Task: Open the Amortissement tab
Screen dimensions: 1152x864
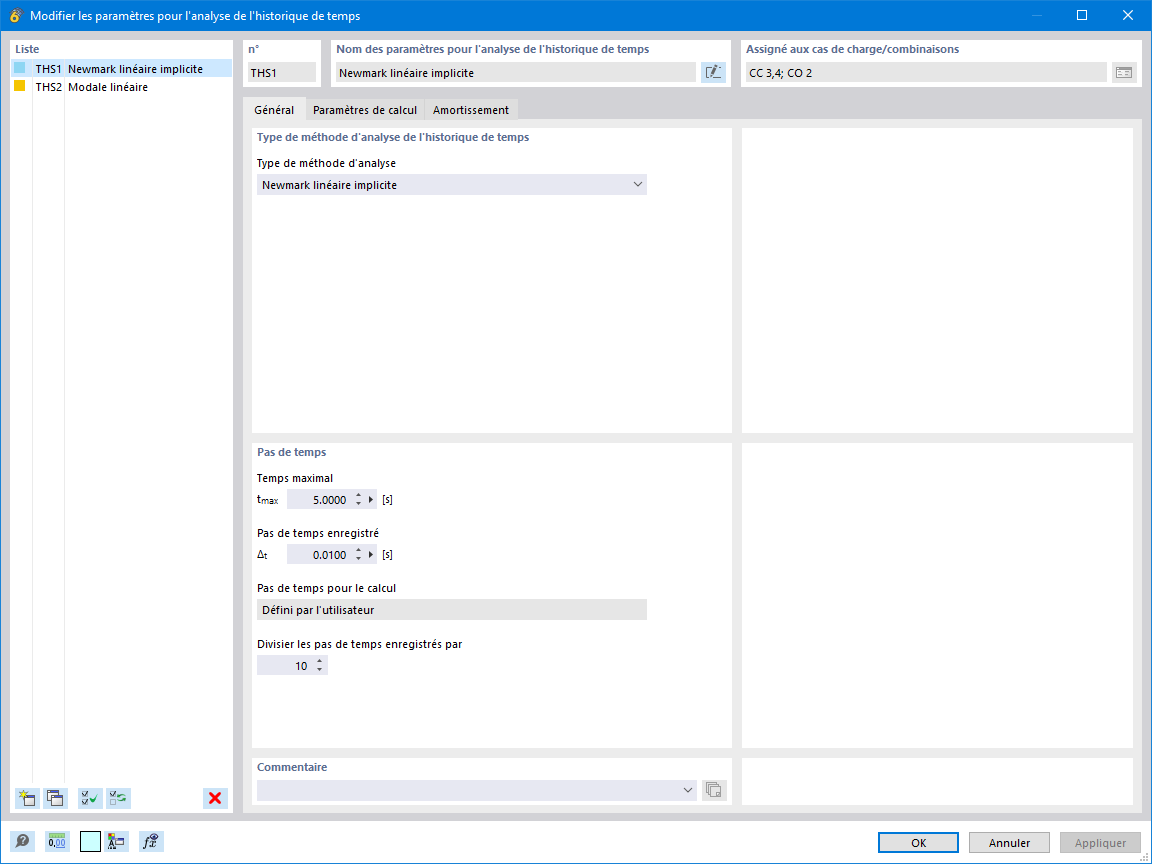Action: (x=471, y=109)
